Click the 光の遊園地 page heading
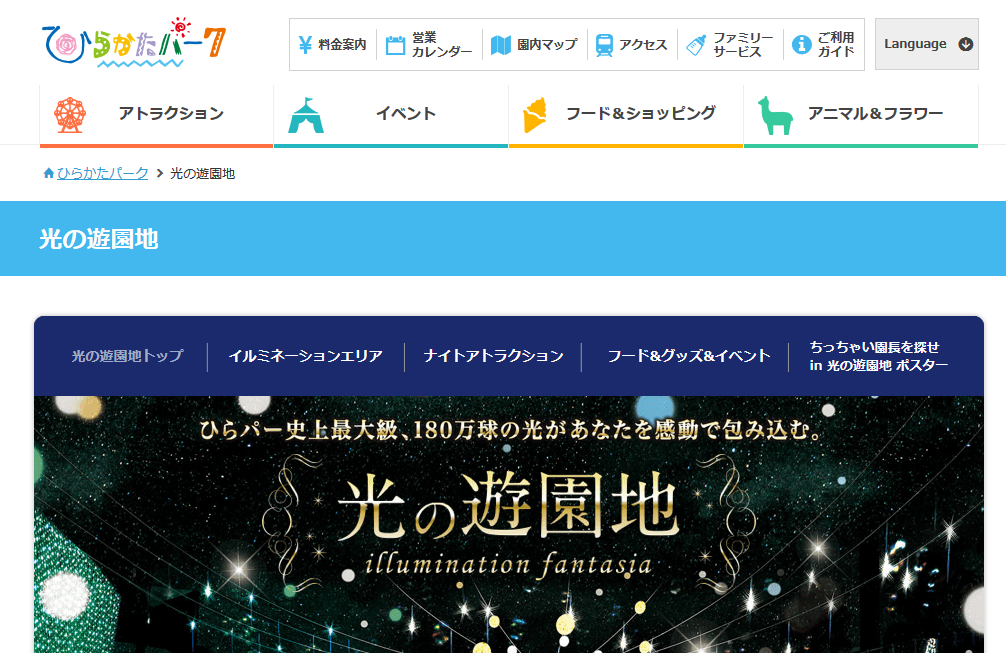The width and height of the screenshot is (1006, 653). [x=99, y=239]
